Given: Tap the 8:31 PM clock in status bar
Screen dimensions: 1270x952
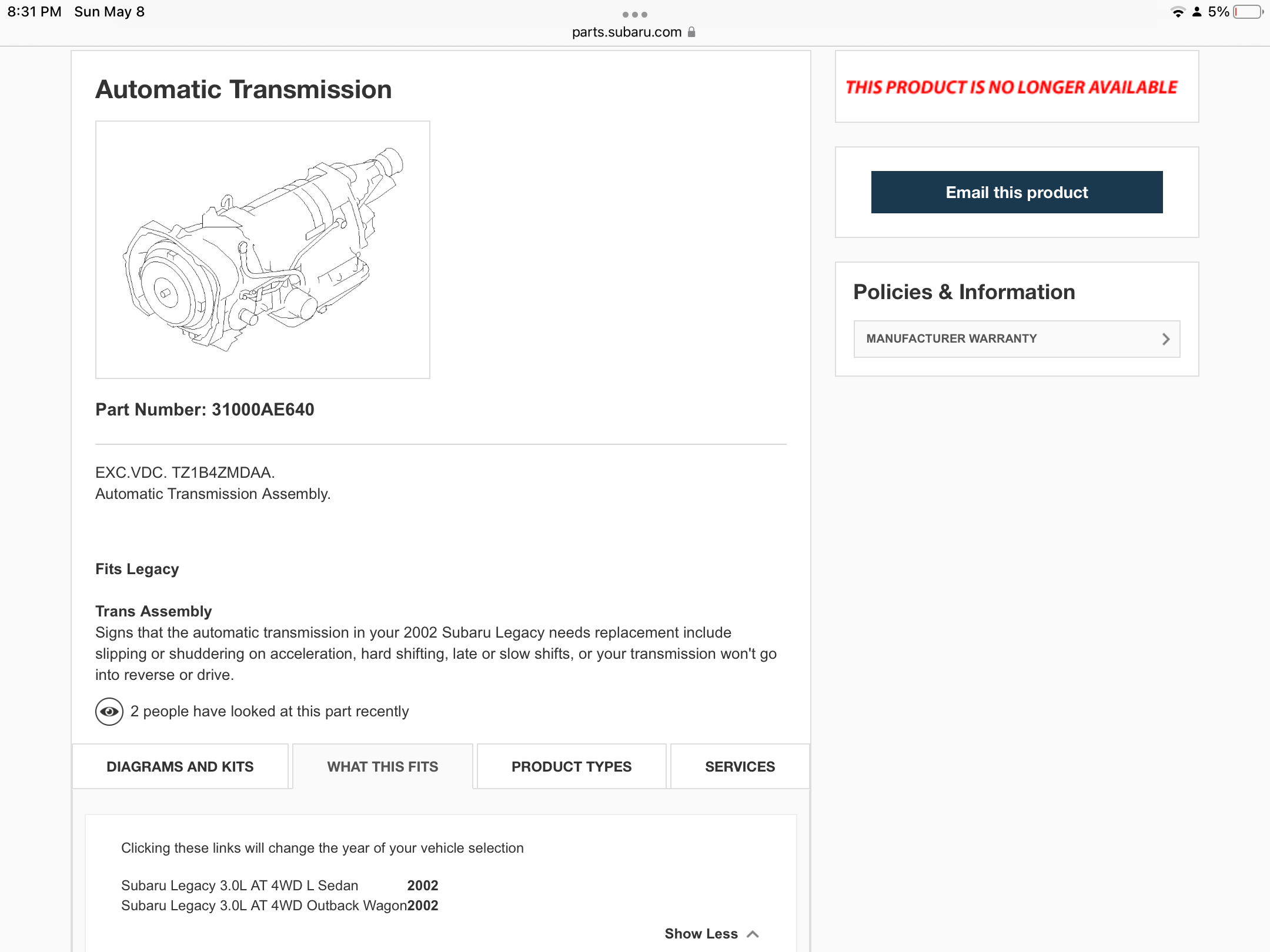Looking at the screenshot, I should 34,12.
